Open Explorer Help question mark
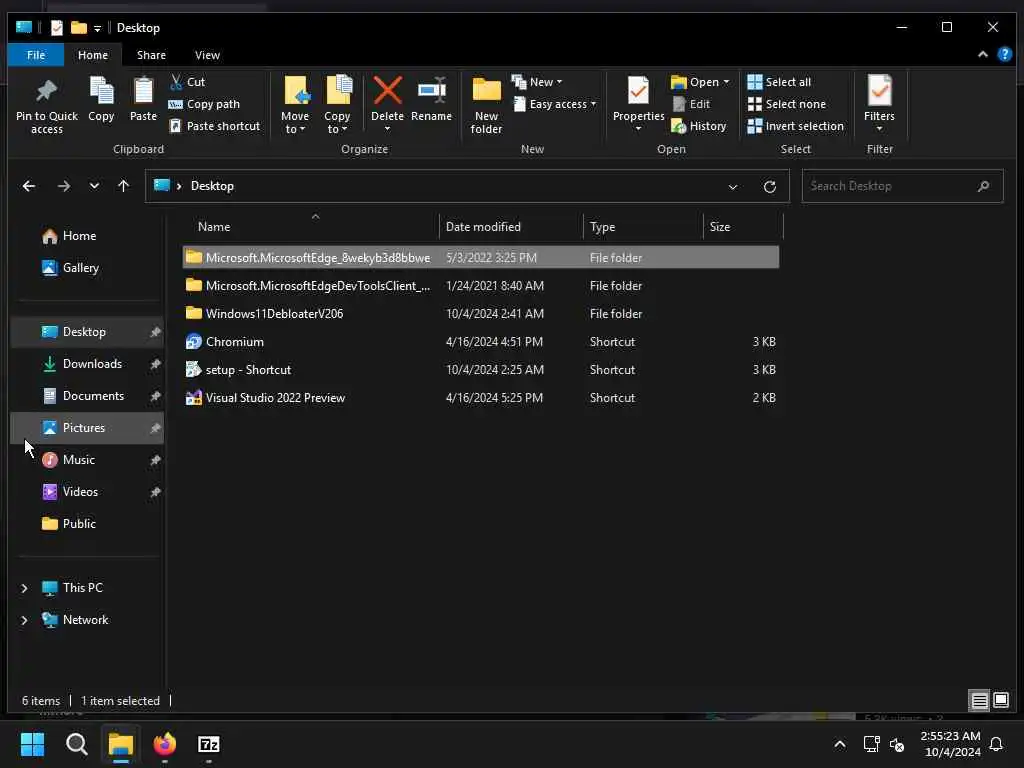Viewport: 1024px width, 768px height. click(1004, 55)
